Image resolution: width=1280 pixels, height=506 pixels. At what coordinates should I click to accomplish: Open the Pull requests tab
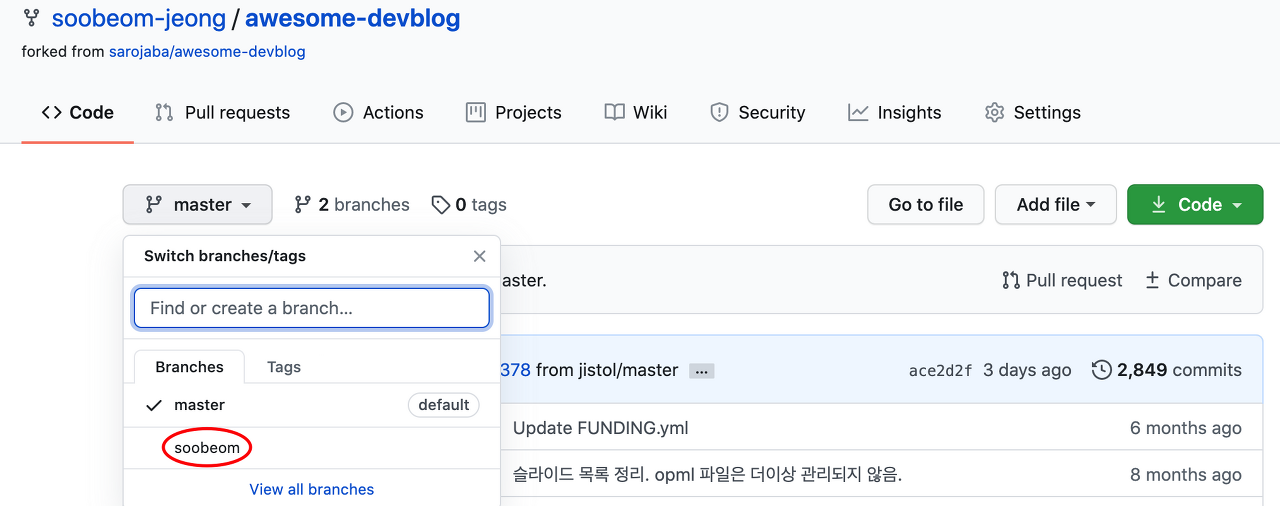click(222, 112)
